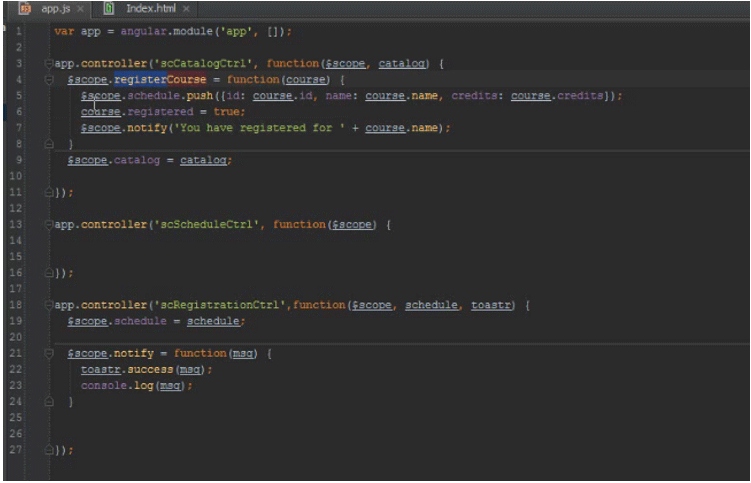Click the word angular on line 1
The image size is (751, 483).
click(144, 32)
